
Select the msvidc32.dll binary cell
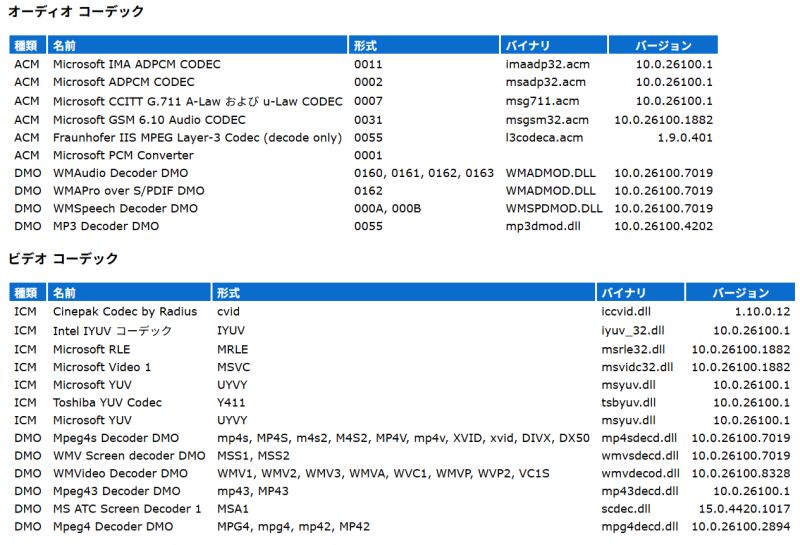tap(637, 367)
